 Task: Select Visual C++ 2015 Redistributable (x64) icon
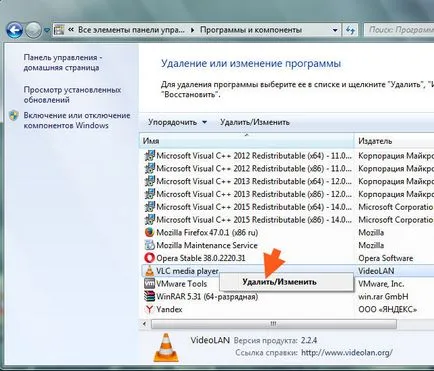pyautogui.click(x=150, y=207)
